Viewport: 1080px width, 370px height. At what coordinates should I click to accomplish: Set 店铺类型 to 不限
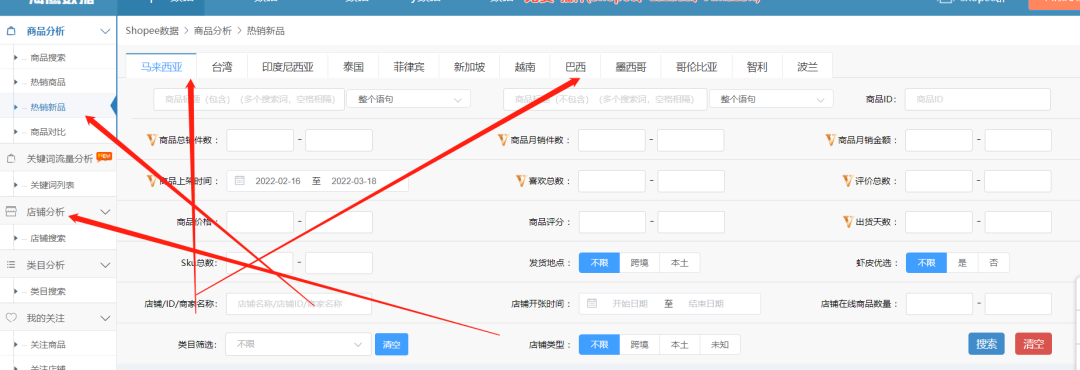click(x=599, y=345)
